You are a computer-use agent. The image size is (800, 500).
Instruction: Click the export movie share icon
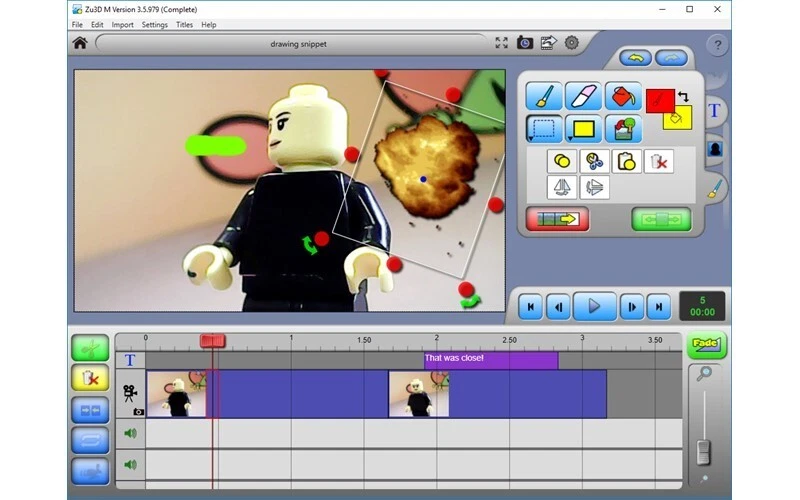coord(548,43)
